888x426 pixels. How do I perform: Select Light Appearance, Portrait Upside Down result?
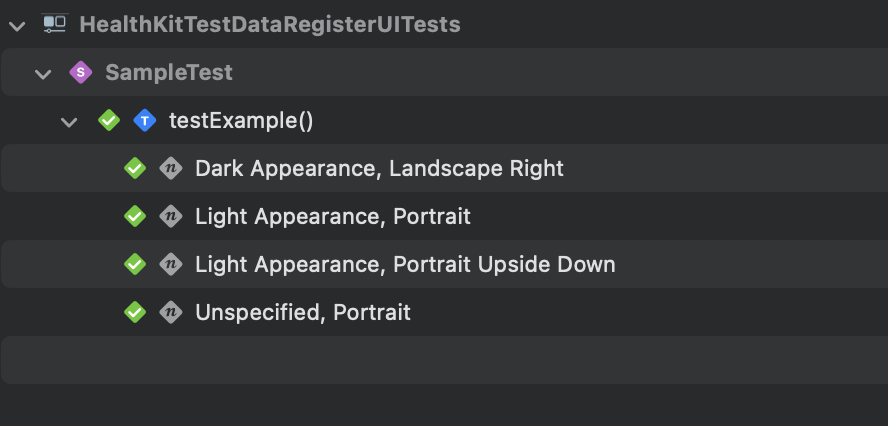pos(405,264)
